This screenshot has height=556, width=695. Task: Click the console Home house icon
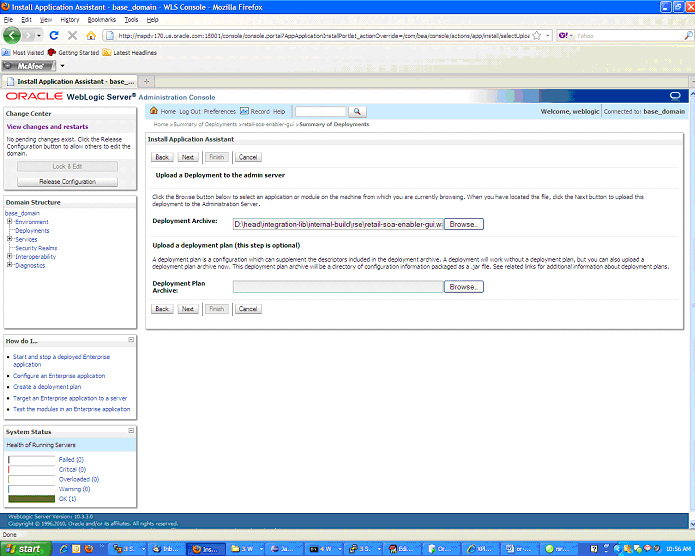click(x=154, y=111)
